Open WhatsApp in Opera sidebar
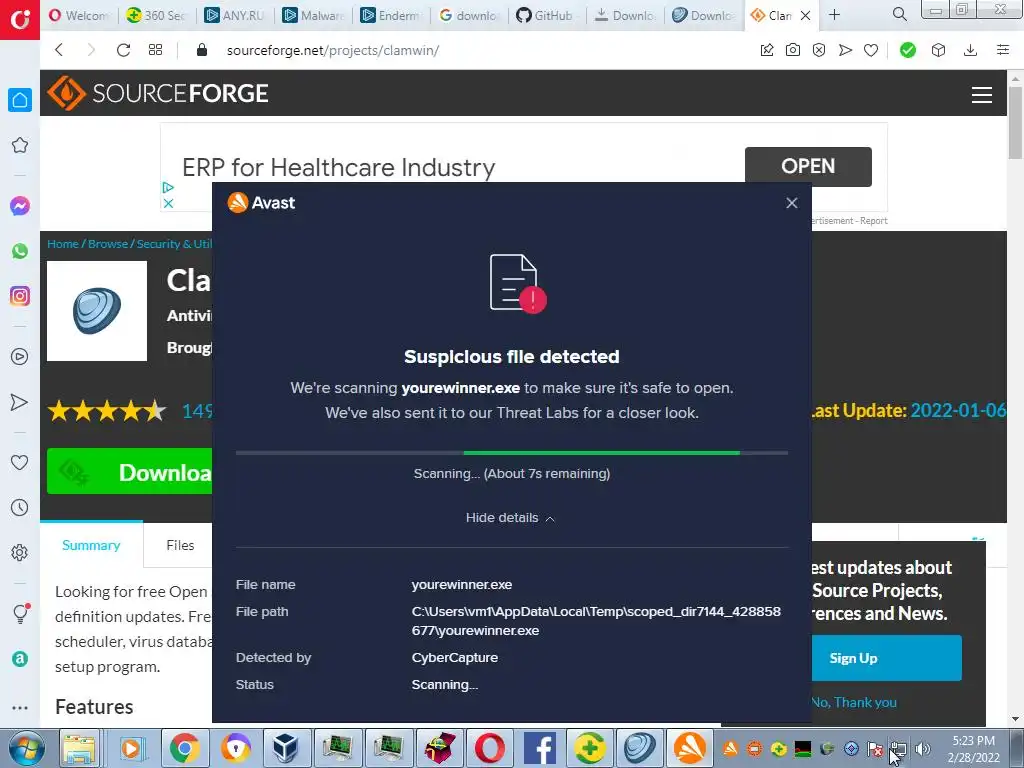Viewport: 1024px width, 768px height. [20, 251]
